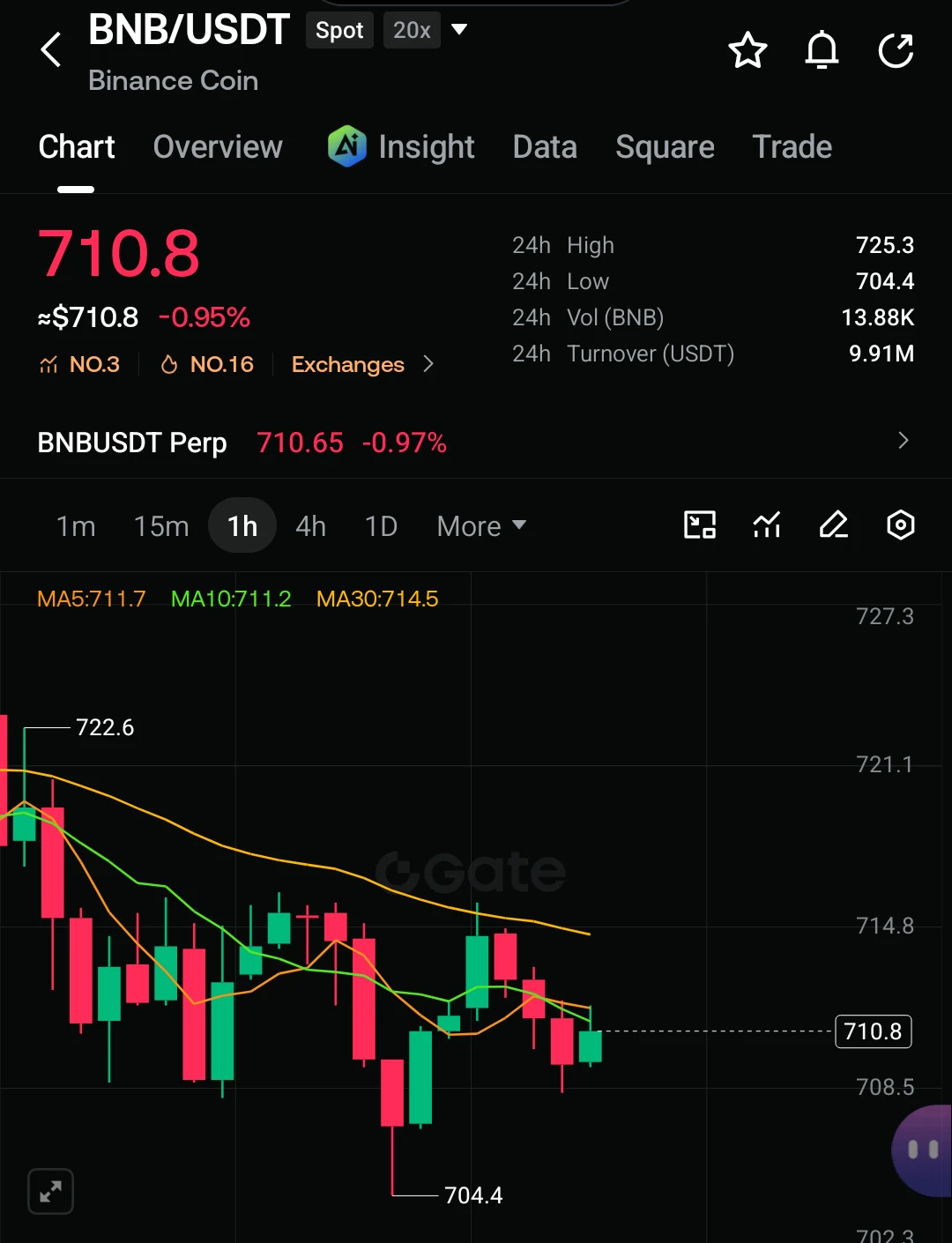952x1243 pixels.
Task: Expand the More timeframes dropdown
Action: point(481,526)
